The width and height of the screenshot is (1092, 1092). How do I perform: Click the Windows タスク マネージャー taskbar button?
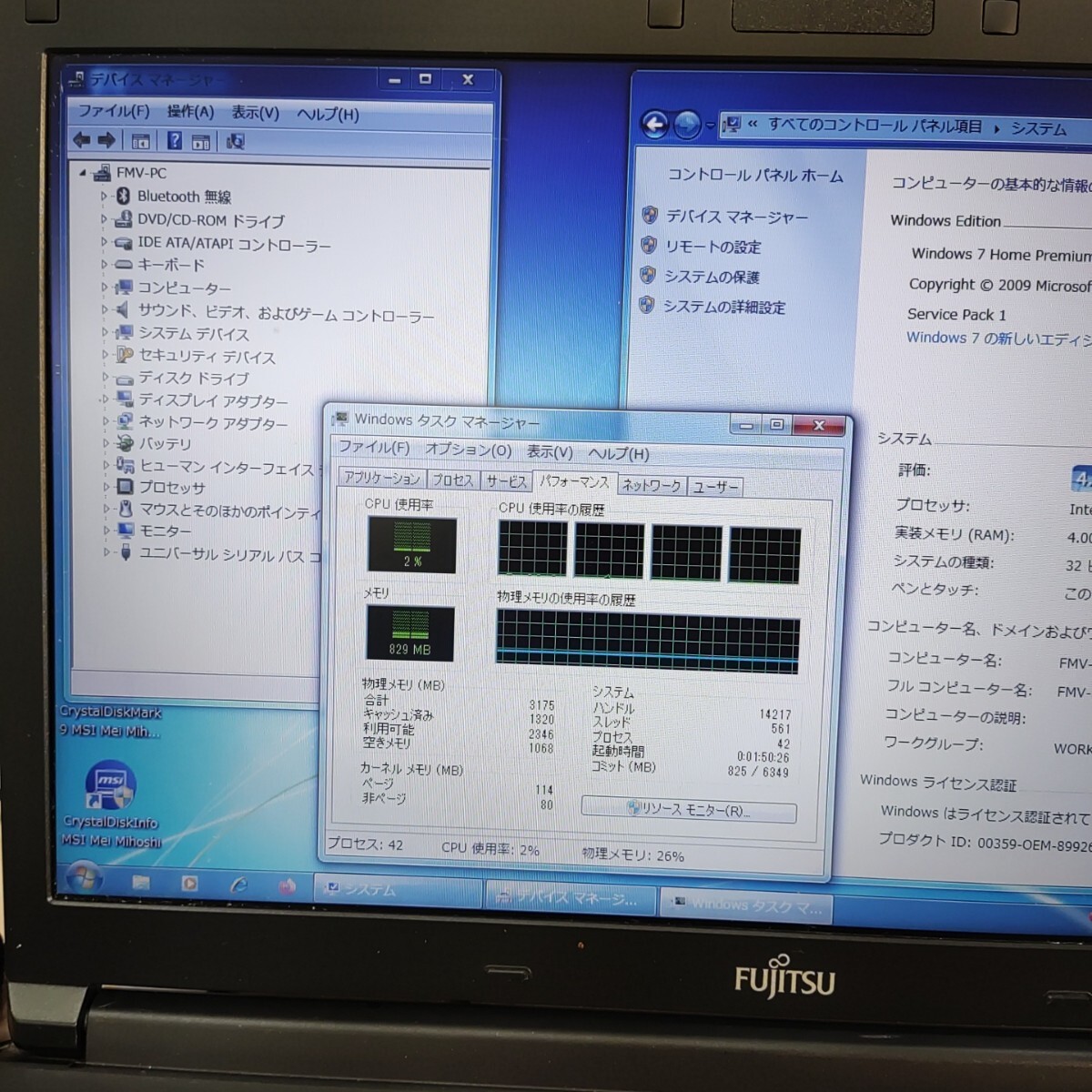point(746,905)
